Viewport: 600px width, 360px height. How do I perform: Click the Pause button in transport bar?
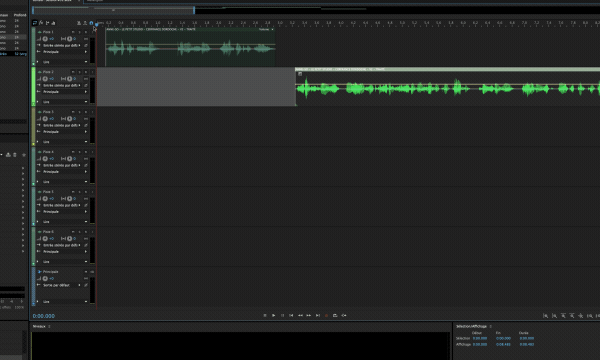point(282,316)
